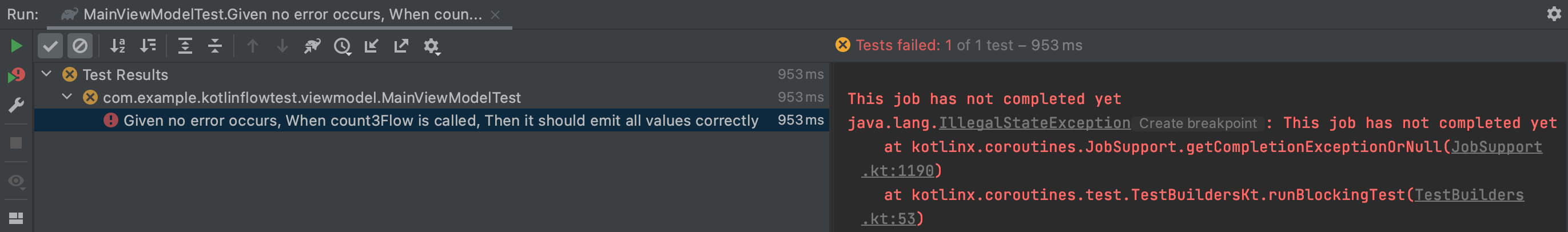Click the Expand All icon

coord(185,46)
